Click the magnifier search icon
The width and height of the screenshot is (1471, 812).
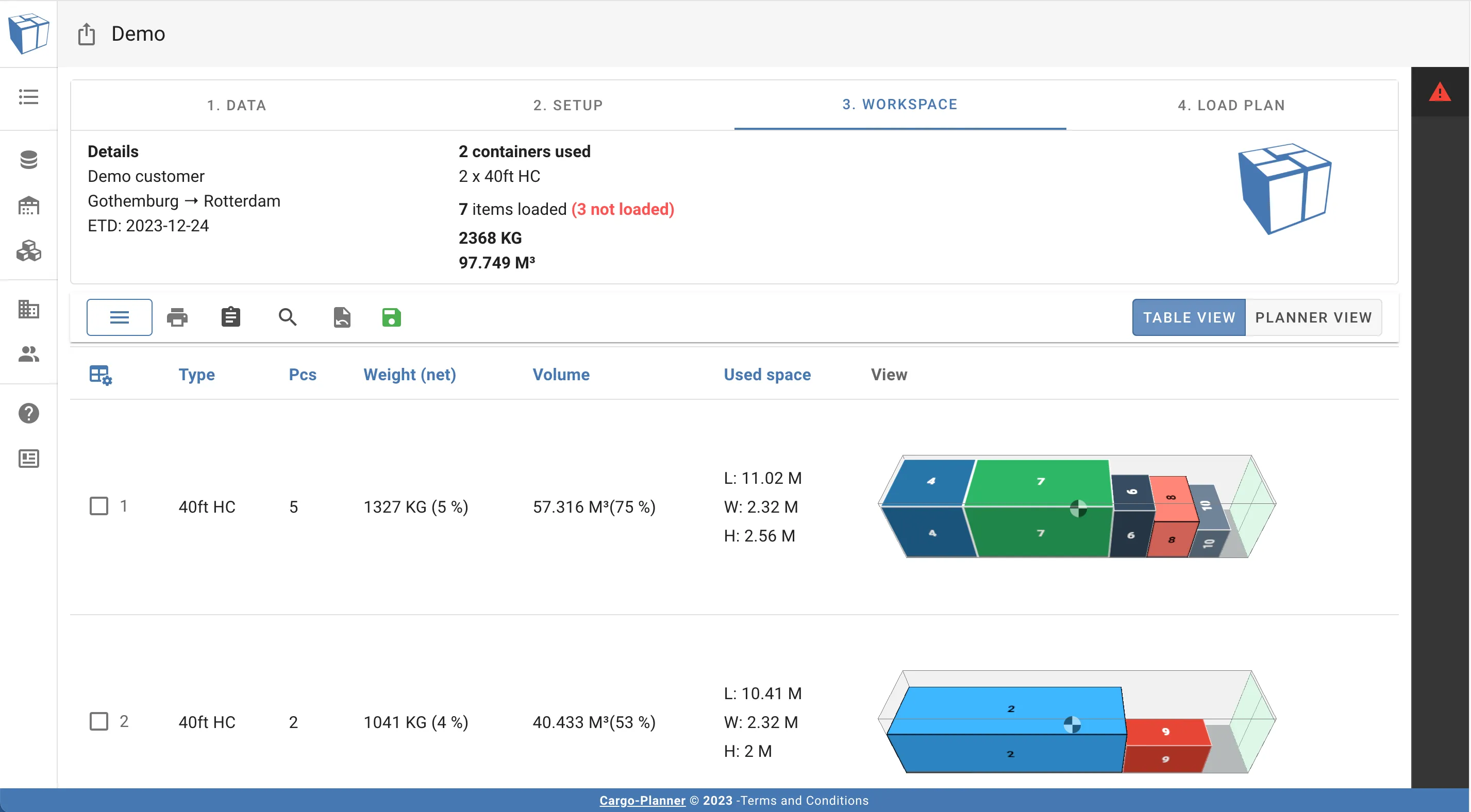(x=287, y=317)
